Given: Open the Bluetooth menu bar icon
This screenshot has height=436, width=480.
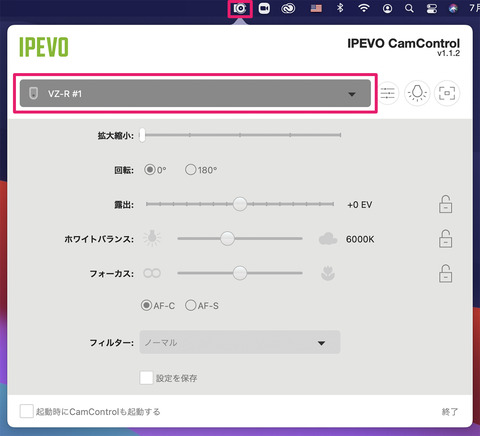Looking at the screenshot, I should pos(340,8).
